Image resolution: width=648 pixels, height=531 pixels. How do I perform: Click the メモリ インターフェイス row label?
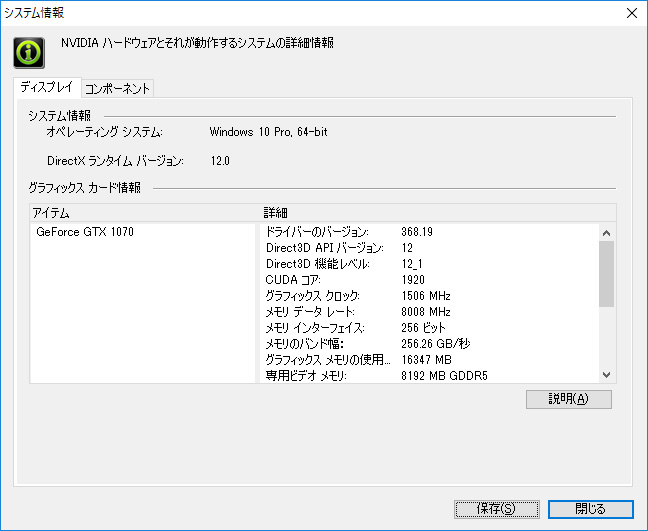coord(315,328)
